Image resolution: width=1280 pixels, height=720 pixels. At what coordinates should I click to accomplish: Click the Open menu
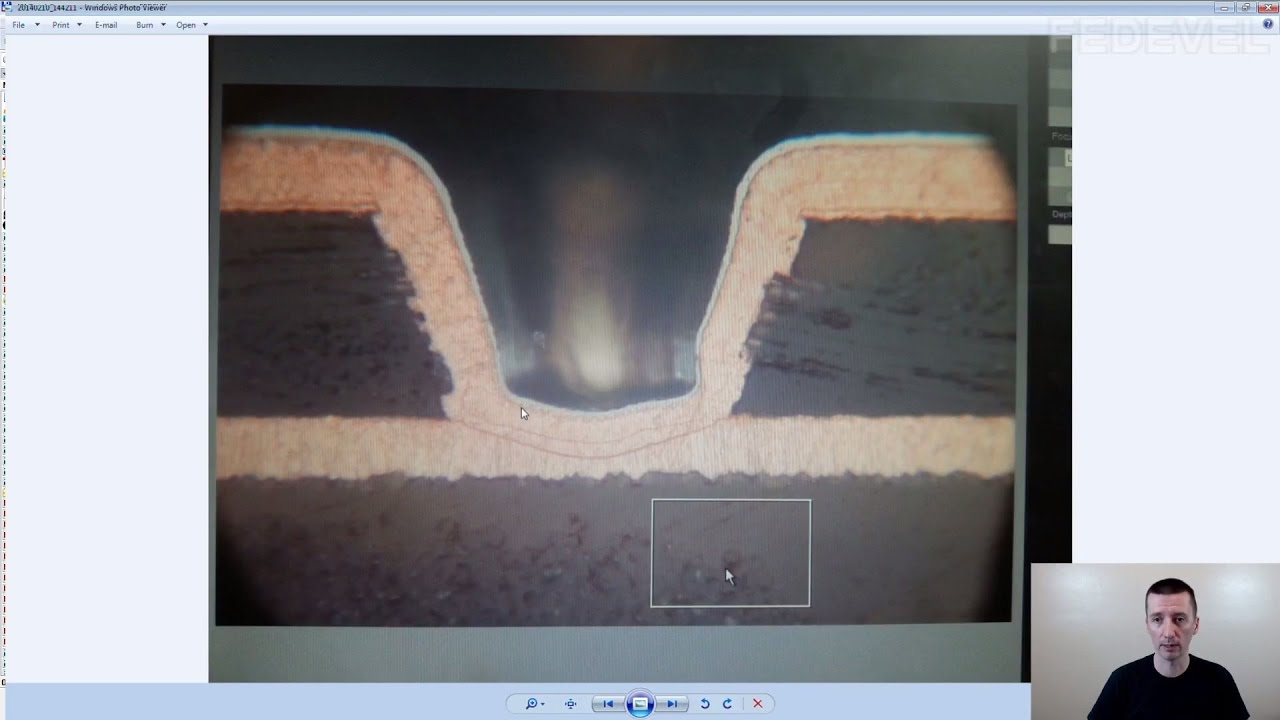coord(192,25)
